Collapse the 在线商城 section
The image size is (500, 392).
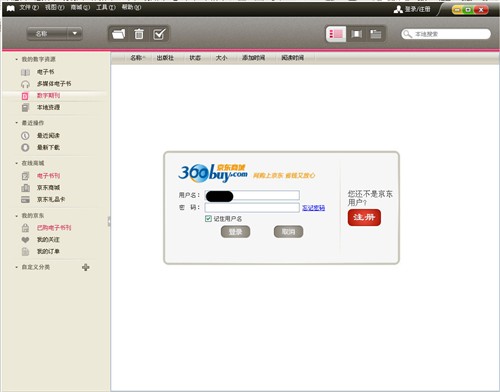[16, 163]
